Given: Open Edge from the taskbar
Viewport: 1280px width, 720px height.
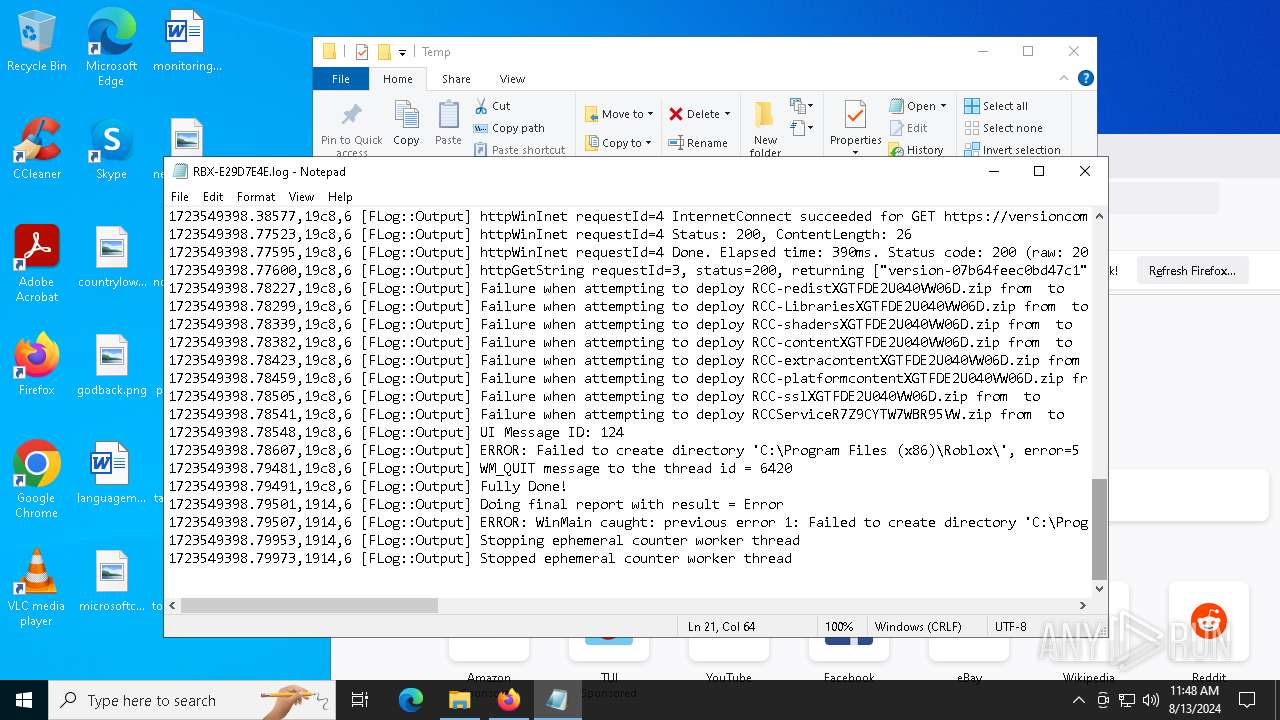Looking at the screenshot, I should 411,700.
